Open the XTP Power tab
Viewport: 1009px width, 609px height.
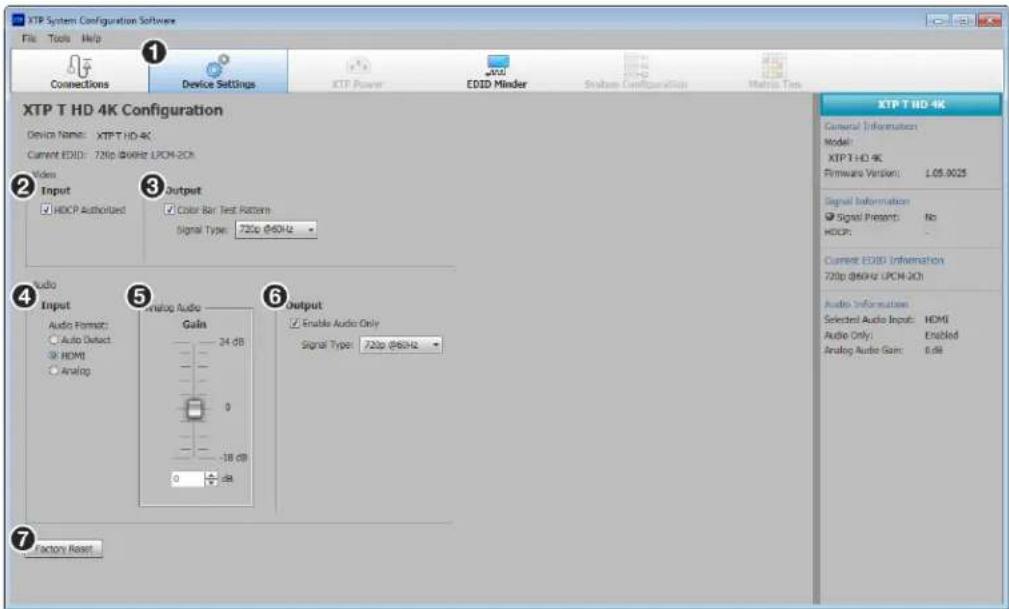click(357, 71)
